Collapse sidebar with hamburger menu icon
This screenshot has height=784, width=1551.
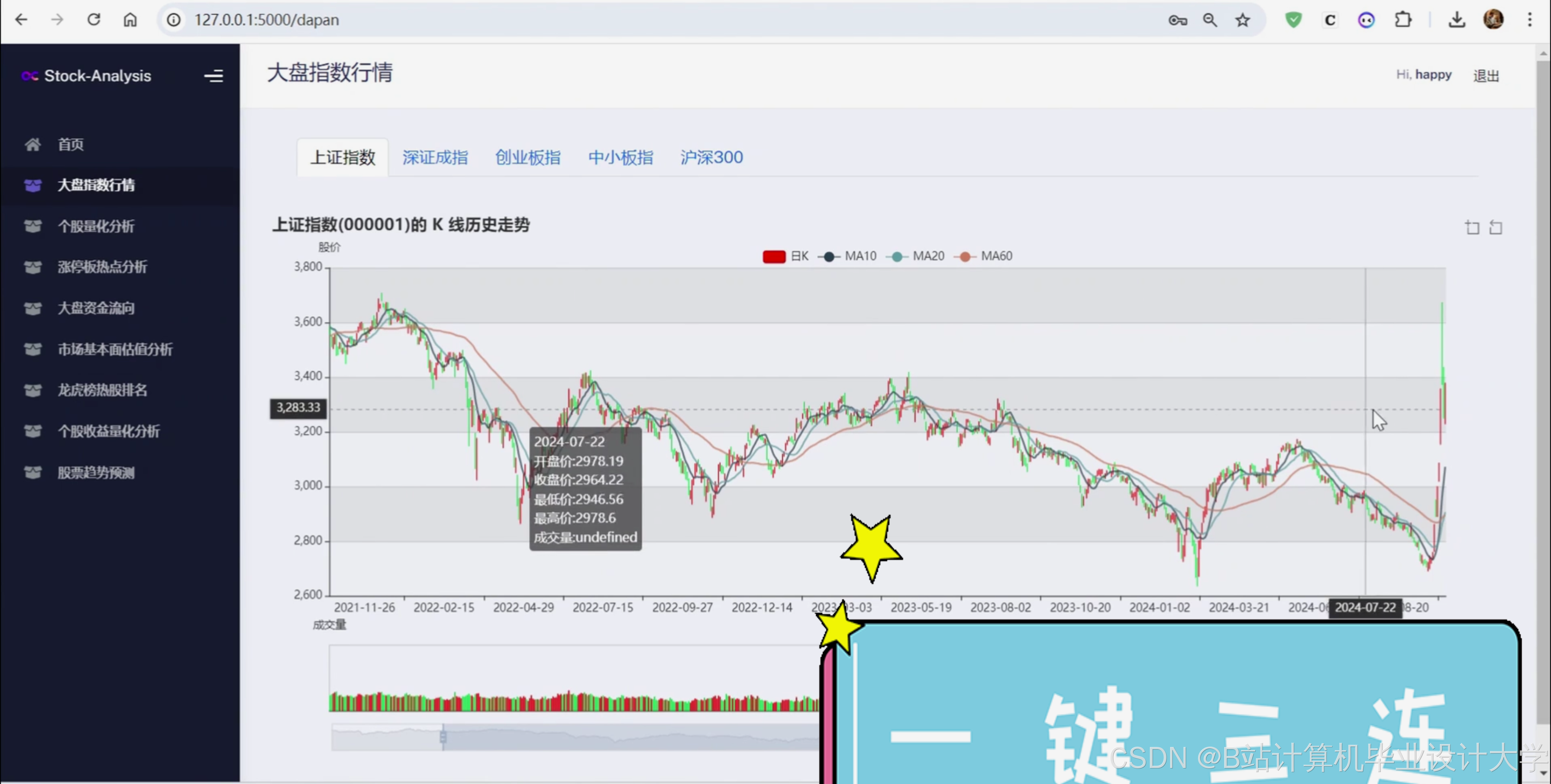(213, 76)
